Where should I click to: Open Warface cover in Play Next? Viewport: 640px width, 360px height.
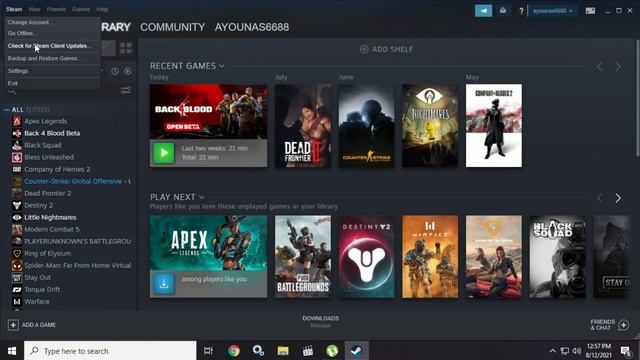point(430,257)
